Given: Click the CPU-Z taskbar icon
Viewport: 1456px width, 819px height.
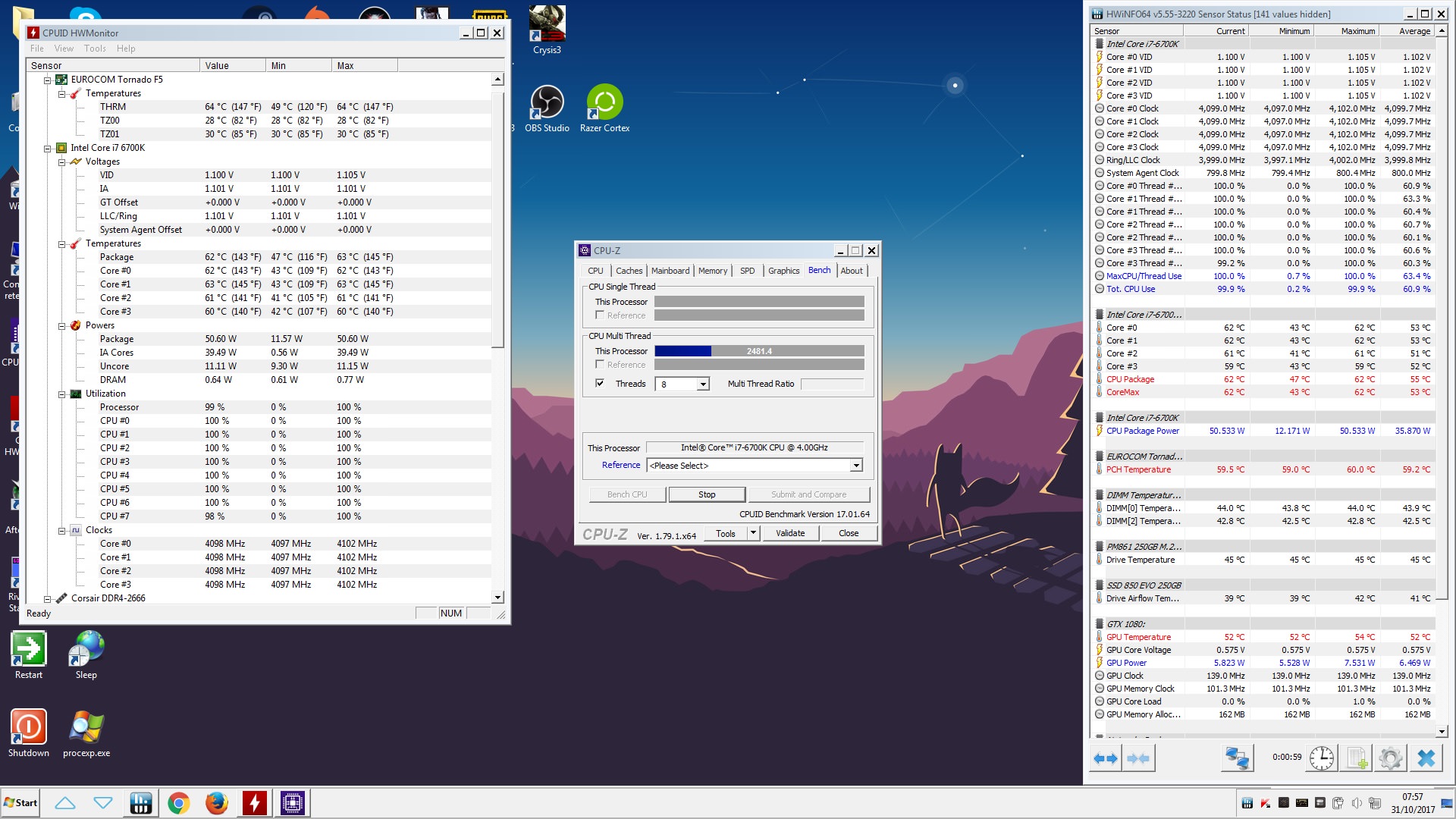Looking at the screenshot, I should click(293, 802).
